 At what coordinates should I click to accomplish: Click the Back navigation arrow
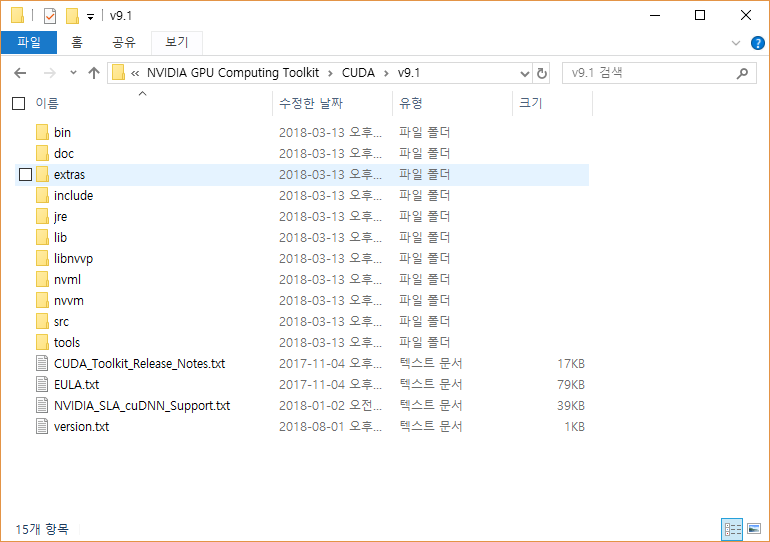pyautogui.click(x=20, y=73)
